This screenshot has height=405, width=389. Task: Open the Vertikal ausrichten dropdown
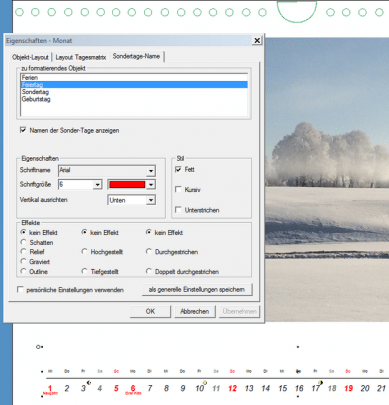151,200
